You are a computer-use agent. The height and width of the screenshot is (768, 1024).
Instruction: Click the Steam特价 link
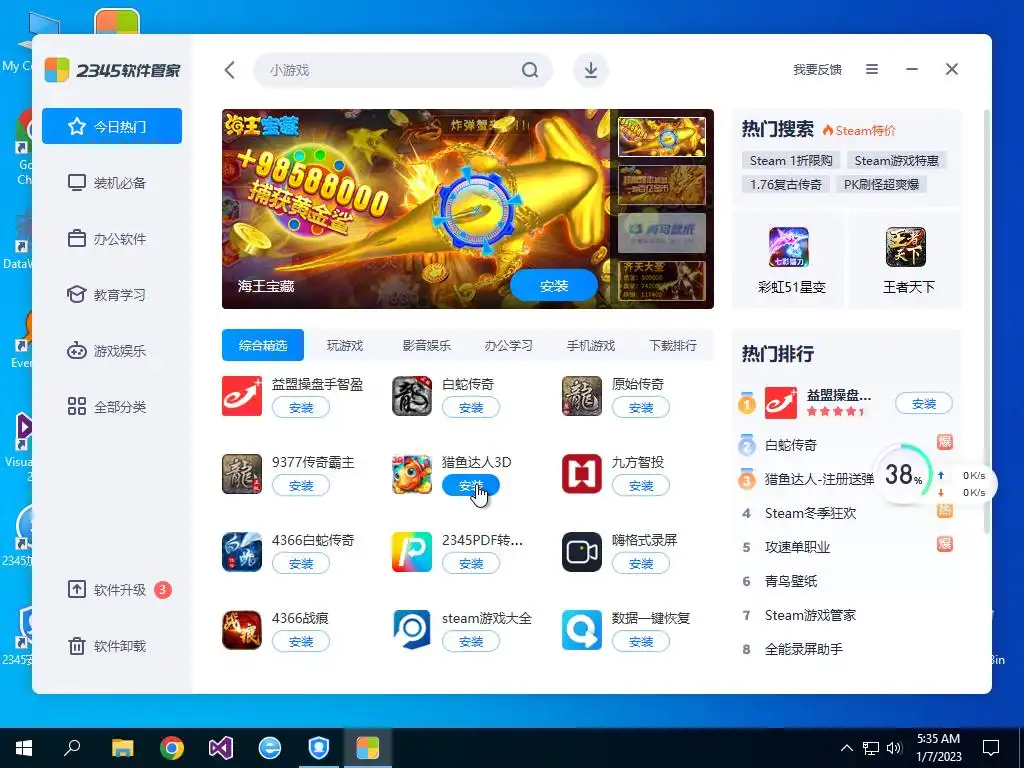click(859, 130)
